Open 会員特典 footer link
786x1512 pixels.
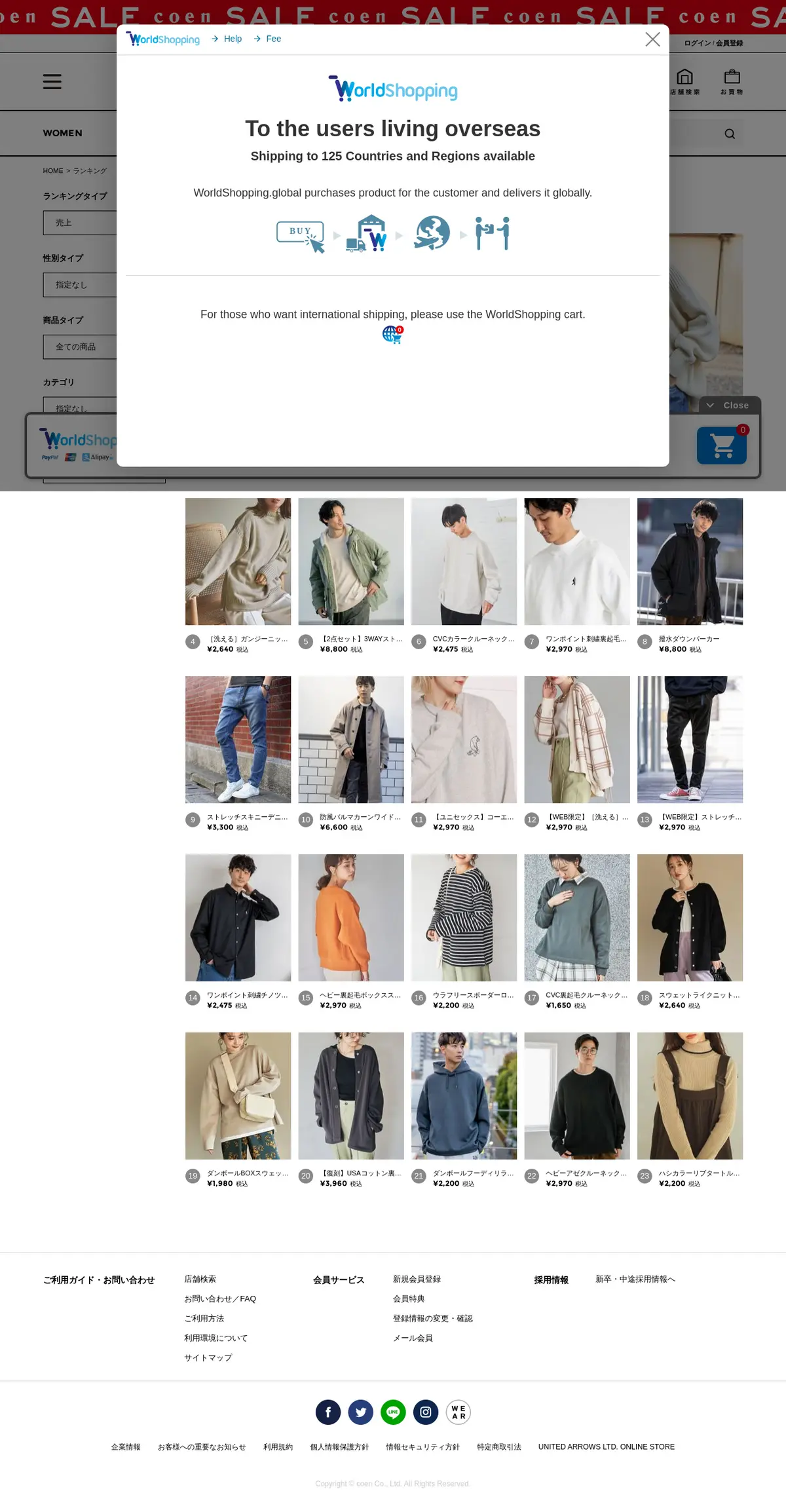pyautogui.click(x=409, y=1299)
